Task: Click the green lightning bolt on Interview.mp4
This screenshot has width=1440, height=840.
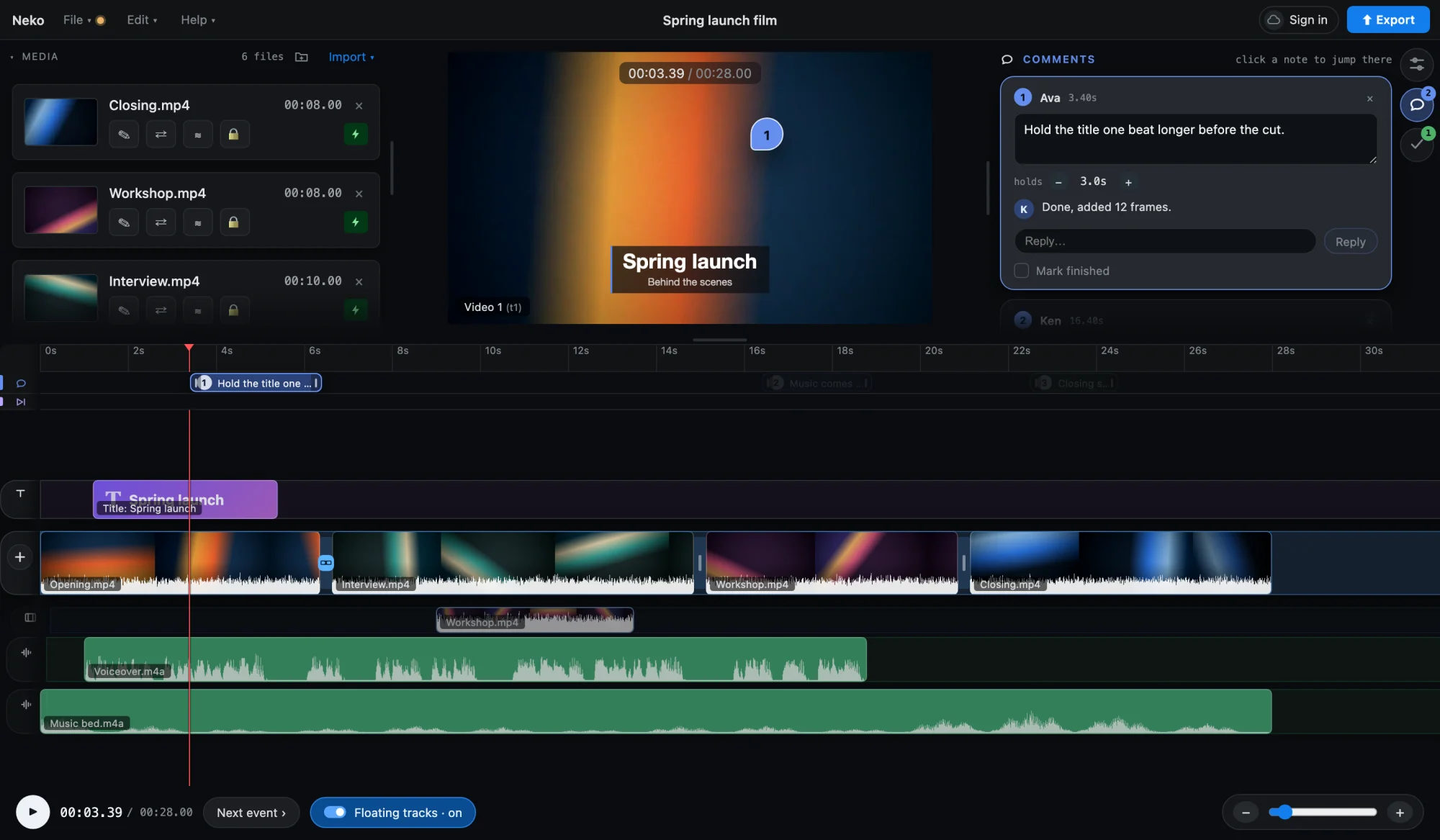Action: (x=356, y=310)
